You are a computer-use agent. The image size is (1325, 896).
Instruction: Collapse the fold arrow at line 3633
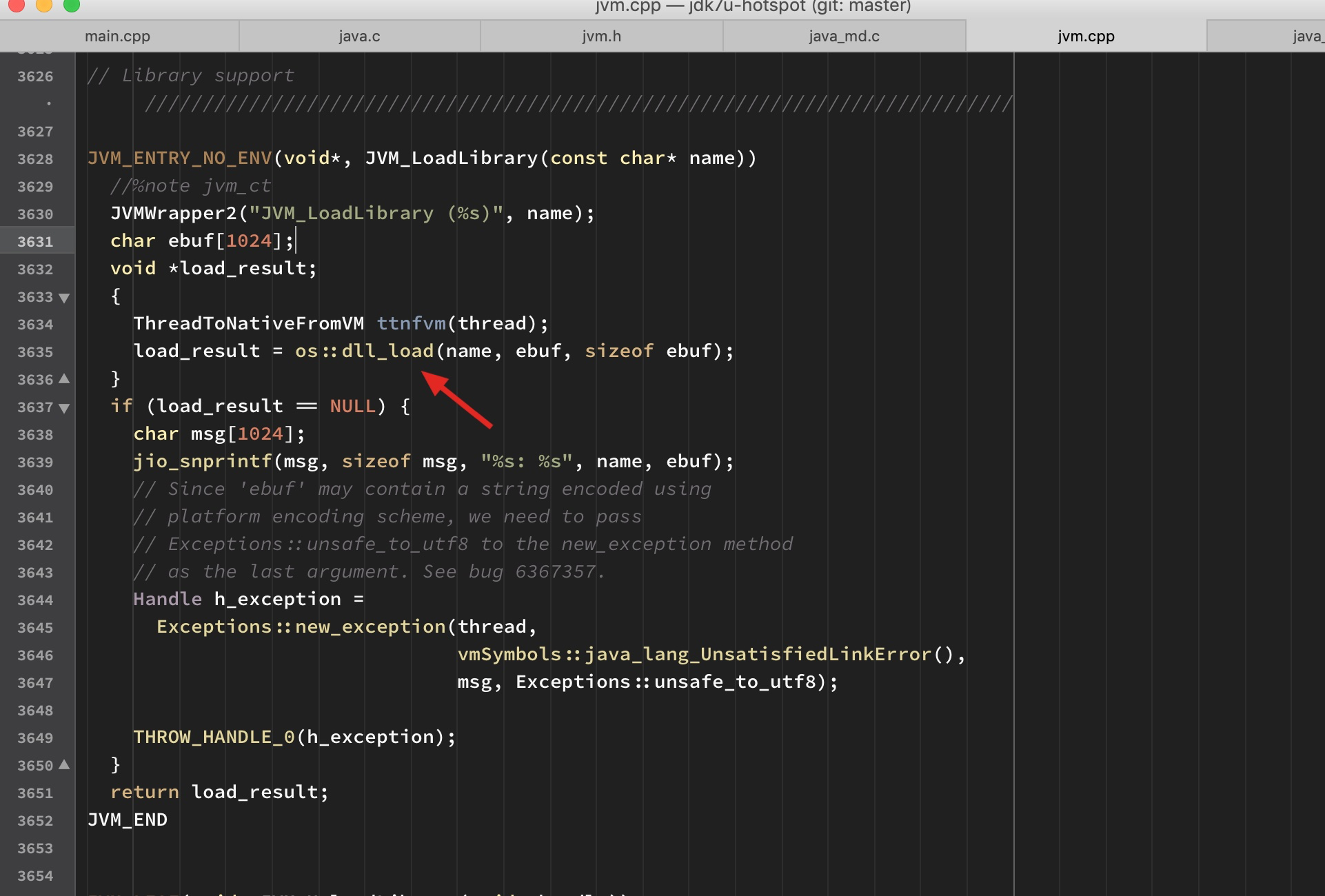point(64,298)
